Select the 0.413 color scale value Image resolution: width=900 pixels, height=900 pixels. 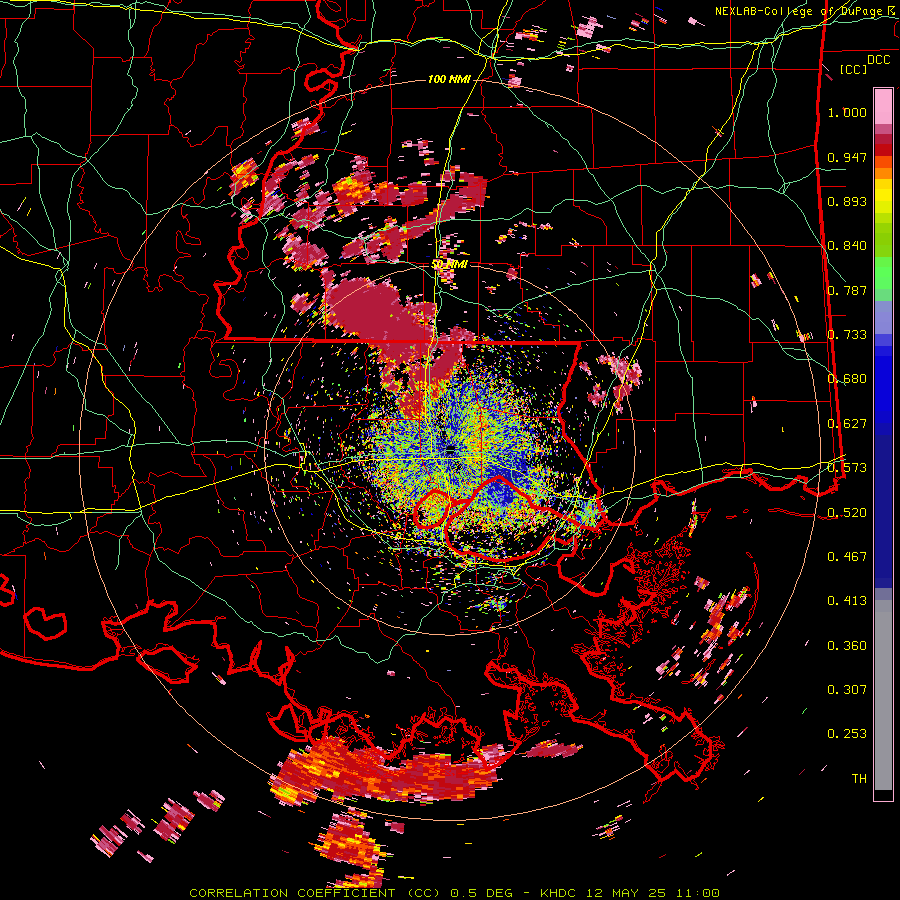tap(847, 601)
